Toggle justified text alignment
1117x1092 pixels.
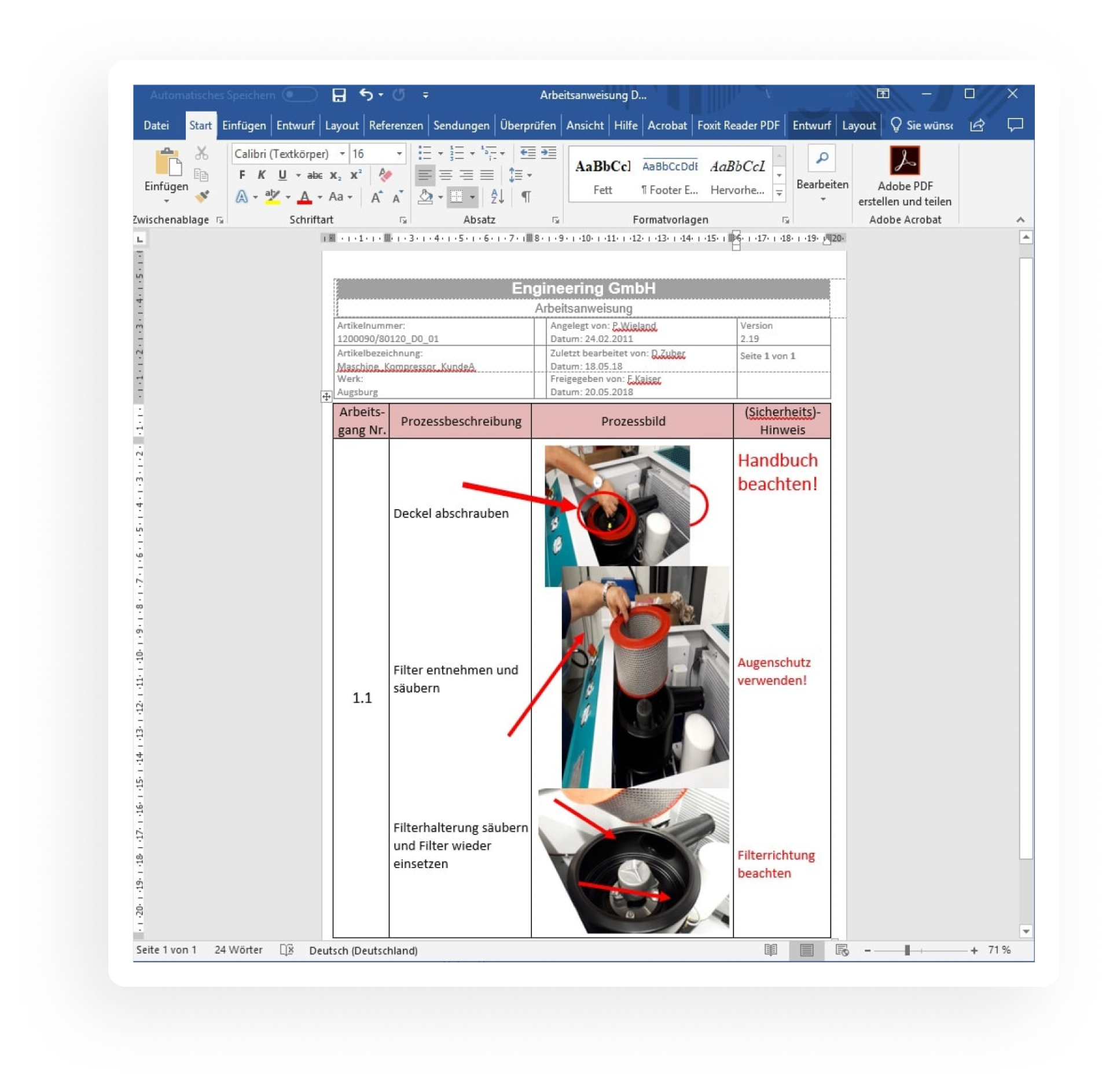(487, 175)
